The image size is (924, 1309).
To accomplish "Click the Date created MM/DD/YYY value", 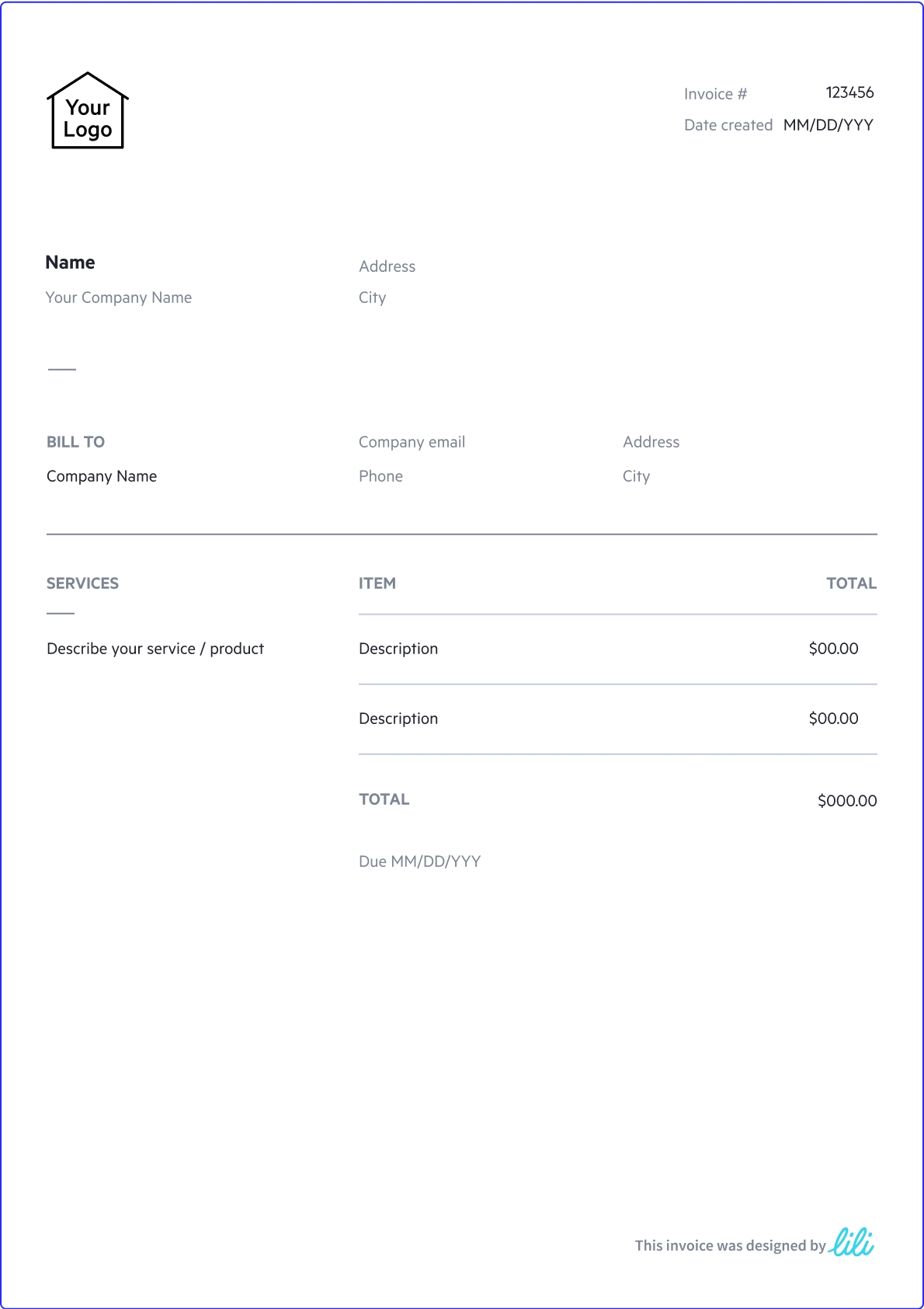I will pos(828,125).
